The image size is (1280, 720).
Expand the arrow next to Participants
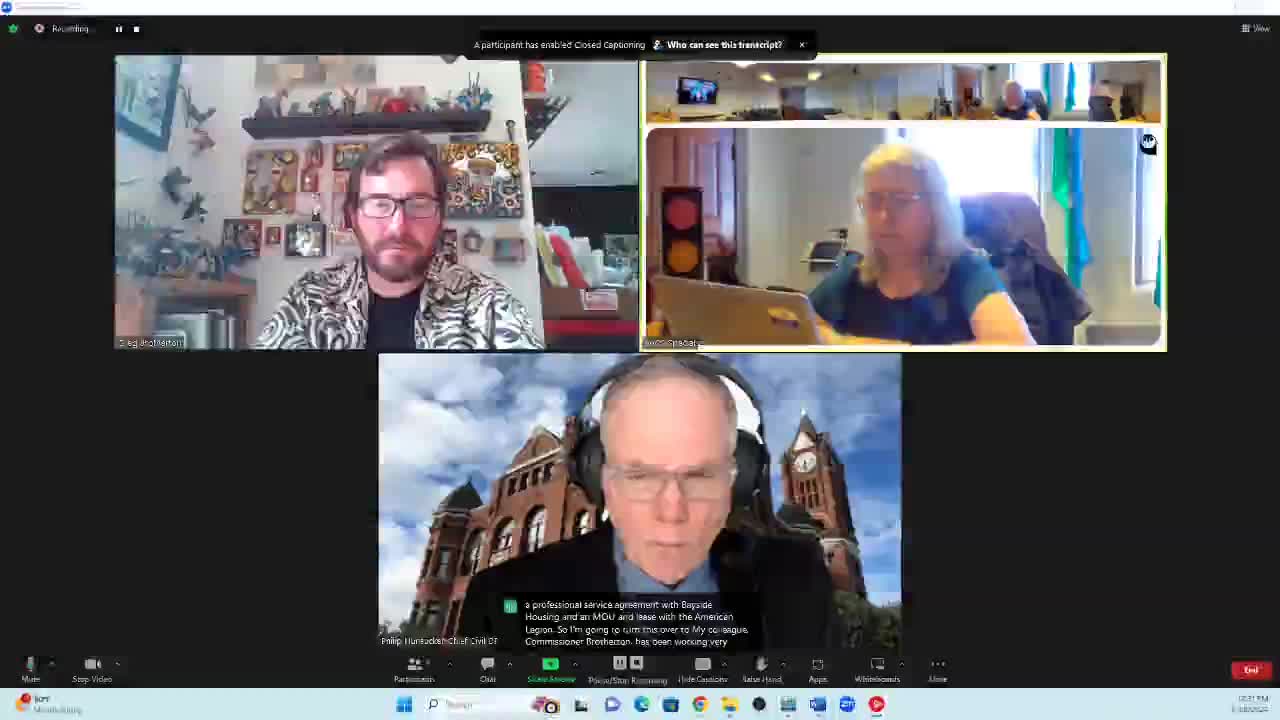[449, 663]
